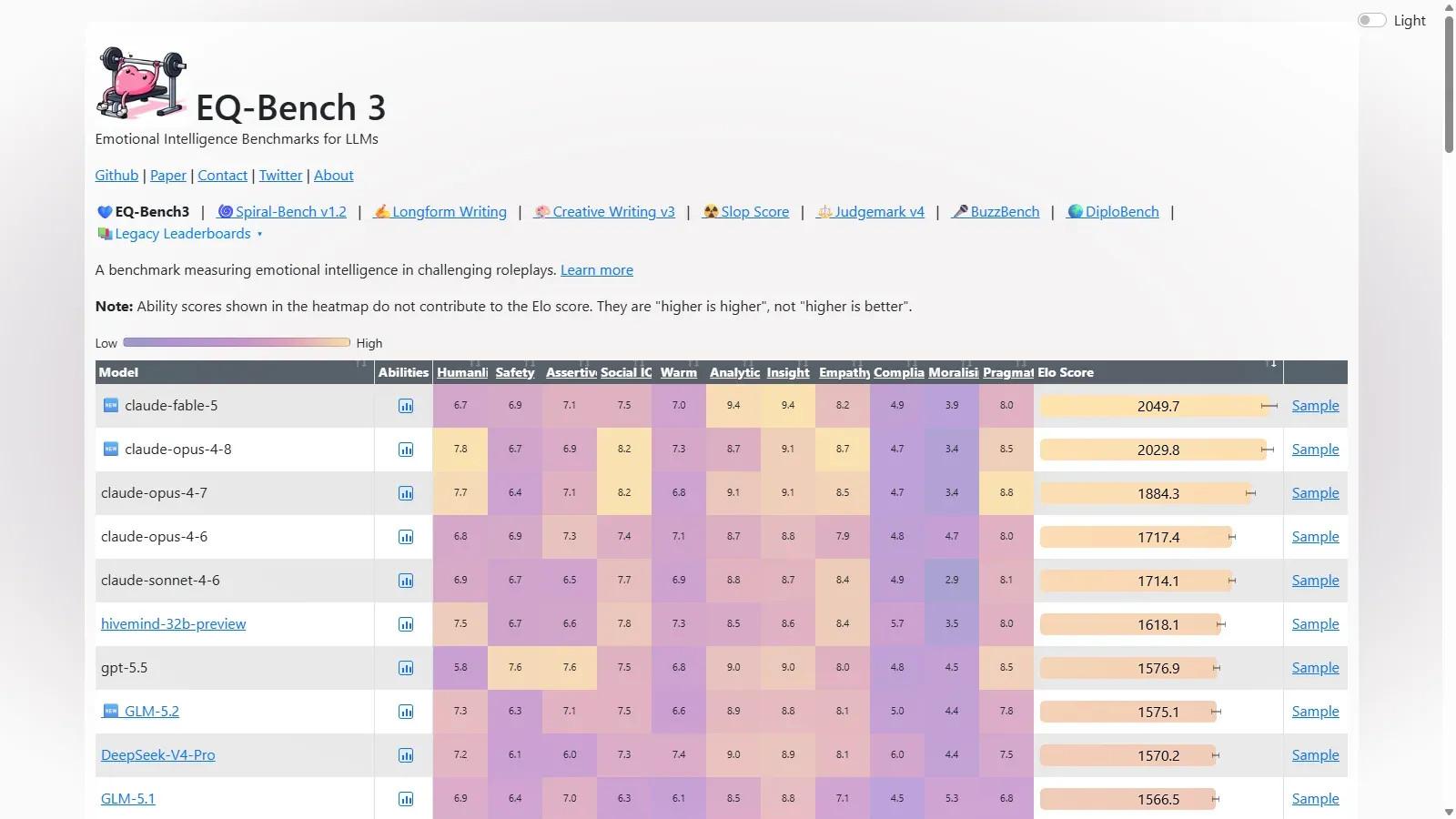1456x819 pixels.
Task: Open the Paper link
Action: coord(168,176)
